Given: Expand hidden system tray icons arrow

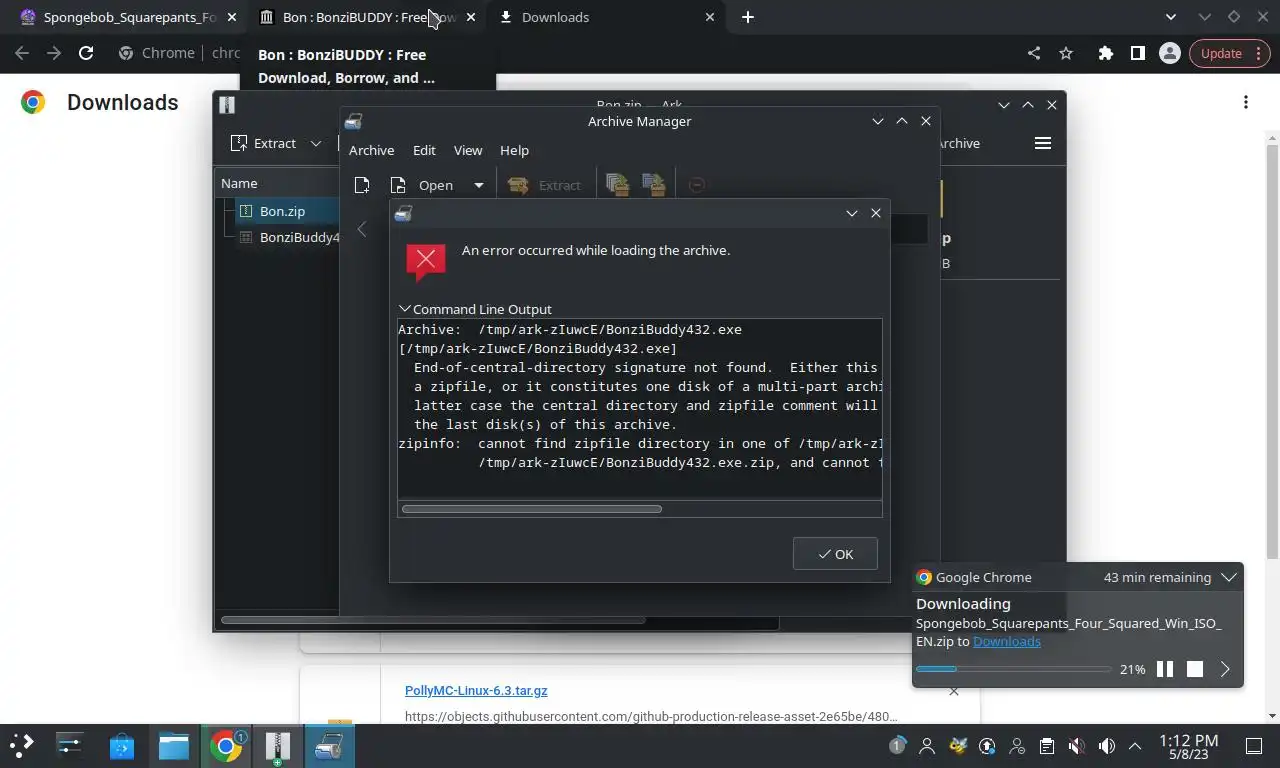Looking at the screenshot, I should click(1135, 746).
